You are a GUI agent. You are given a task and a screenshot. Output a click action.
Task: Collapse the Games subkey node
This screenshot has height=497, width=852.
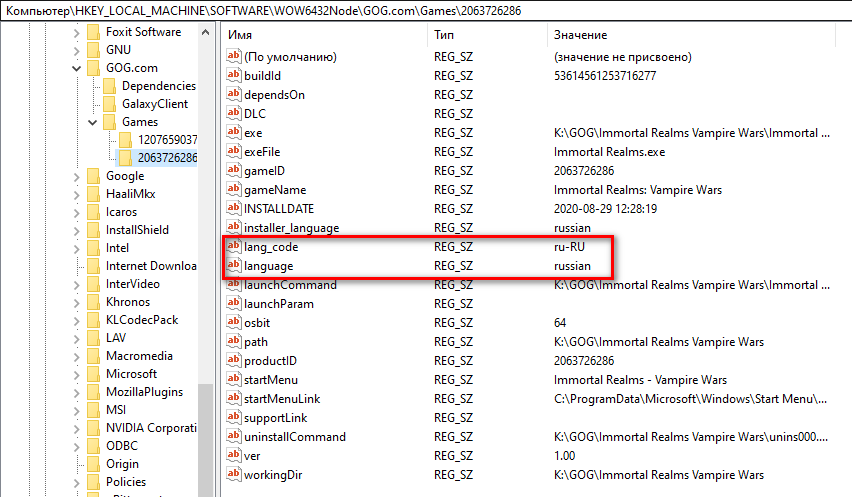point(93,122)
